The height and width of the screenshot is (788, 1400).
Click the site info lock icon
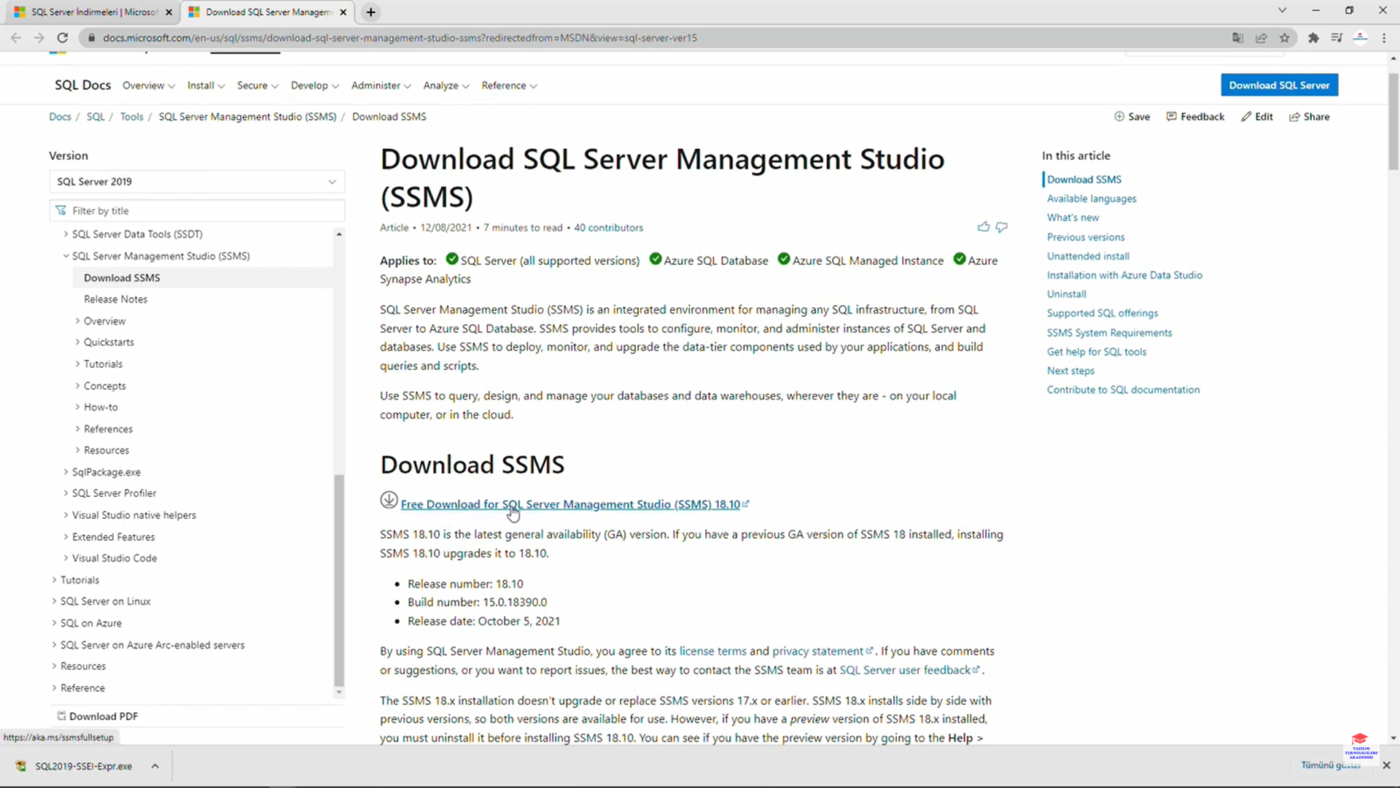(x=92, y=38)
